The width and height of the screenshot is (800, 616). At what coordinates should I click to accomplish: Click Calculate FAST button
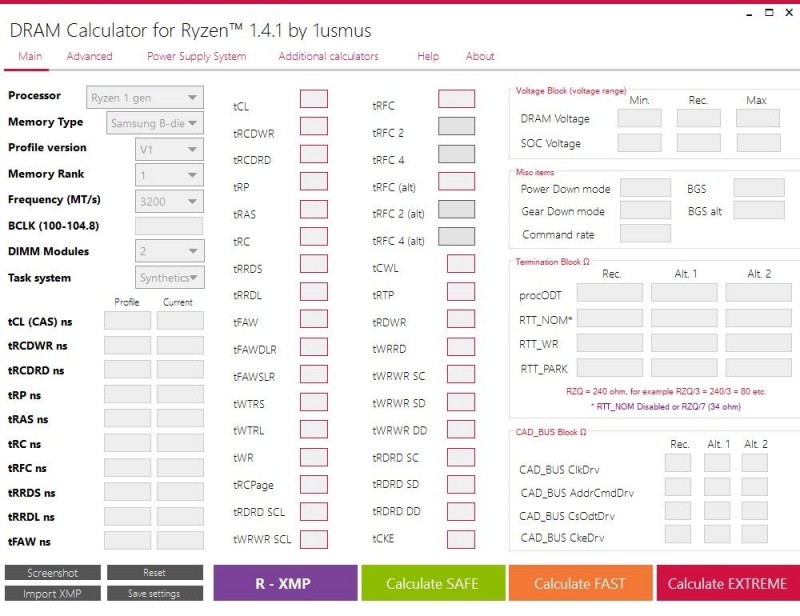pyautogui.click(x=581, y=583)
